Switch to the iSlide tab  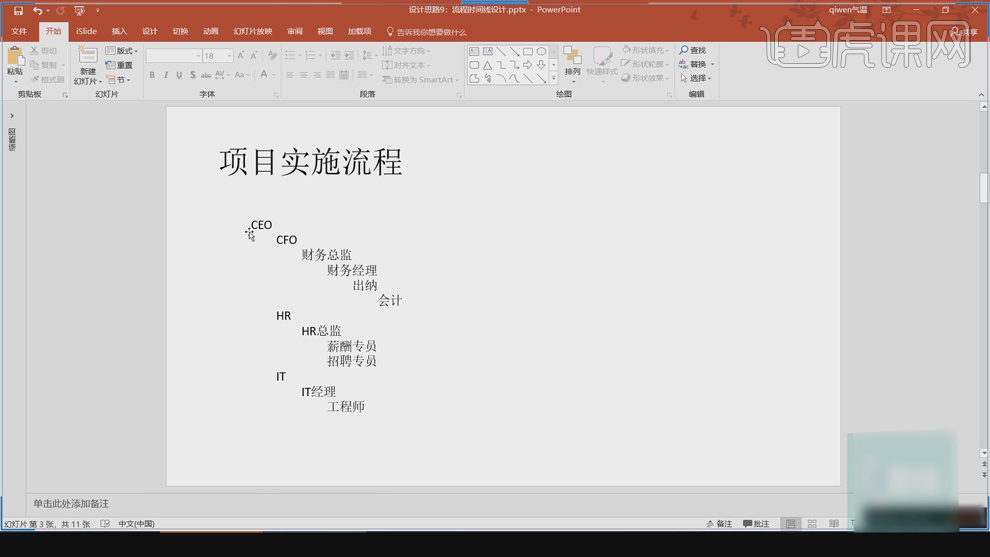(x=86, y=31)
